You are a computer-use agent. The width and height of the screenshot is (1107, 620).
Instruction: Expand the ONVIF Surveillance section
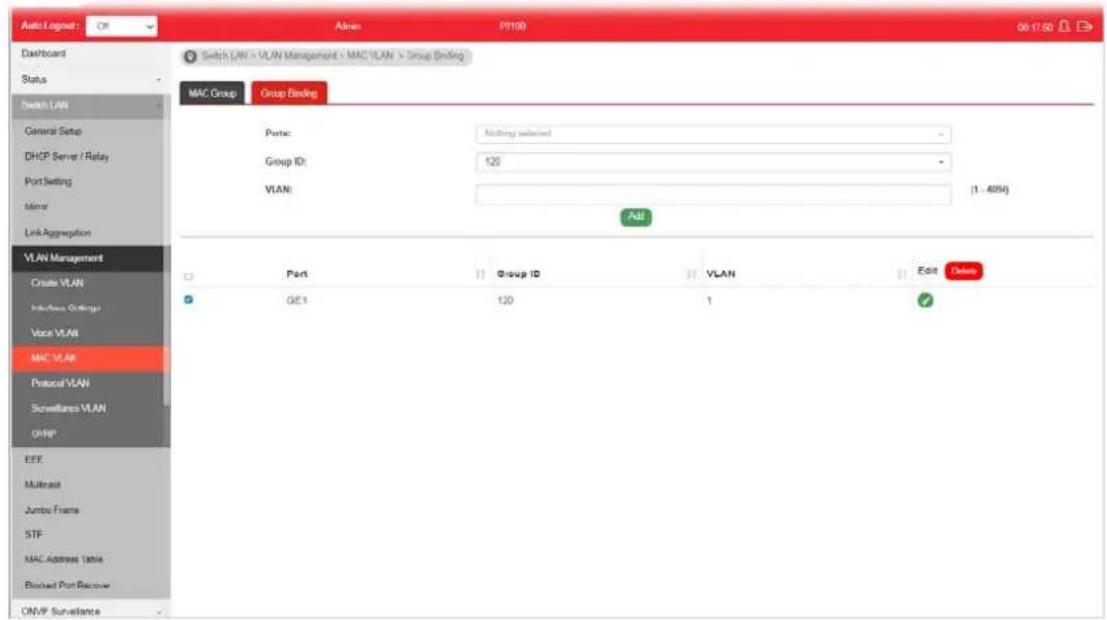click(x=90, y=612)
